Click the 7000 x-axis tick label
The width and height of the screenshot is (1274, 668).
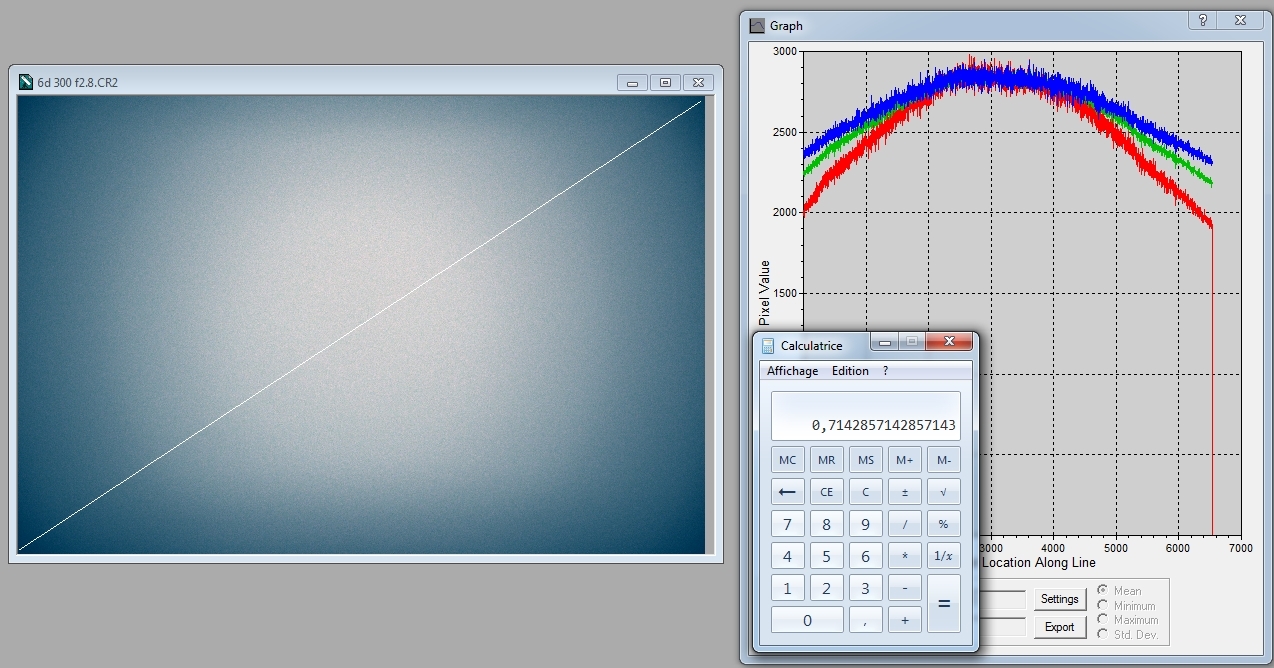pos(1240,548)
